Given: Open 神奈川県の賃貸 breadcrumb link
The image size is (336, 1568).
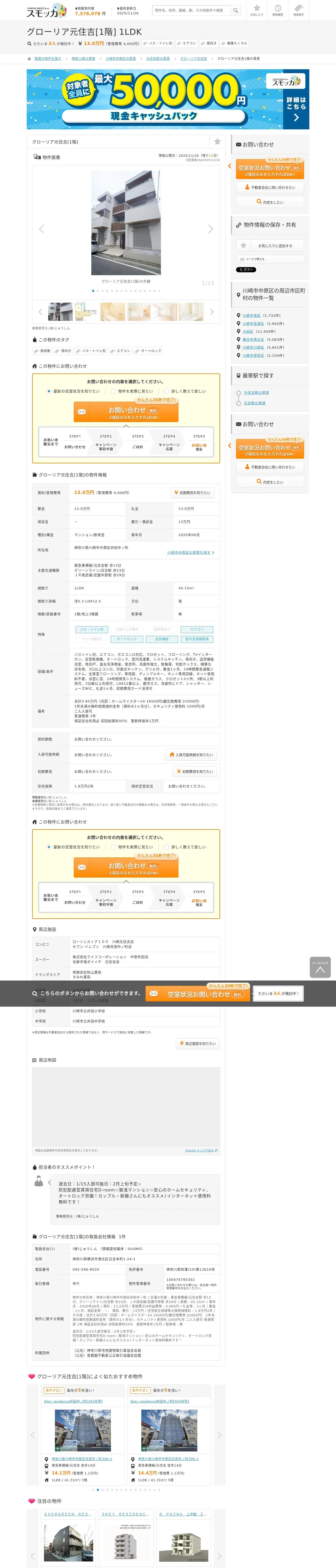Looking at the screenshot, I should 83,59.
